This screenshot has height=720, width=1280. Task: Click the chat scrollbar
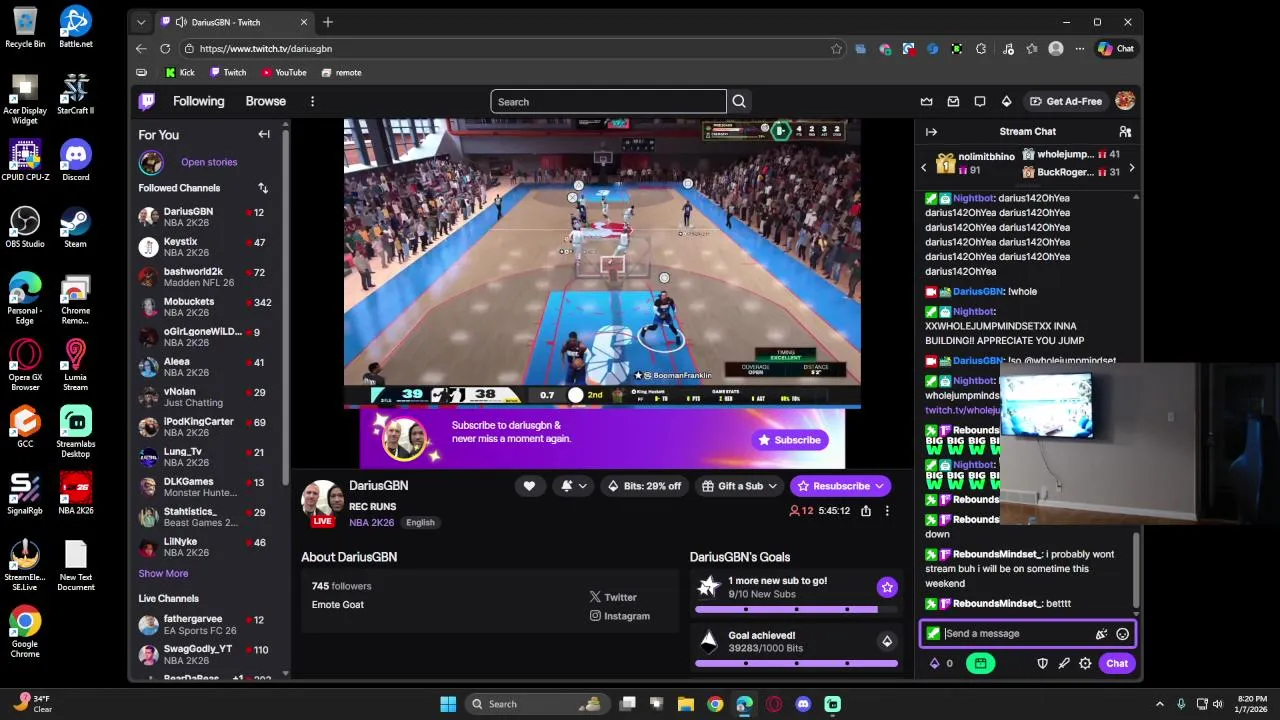pyautogui.click(x=1137, y=572)
